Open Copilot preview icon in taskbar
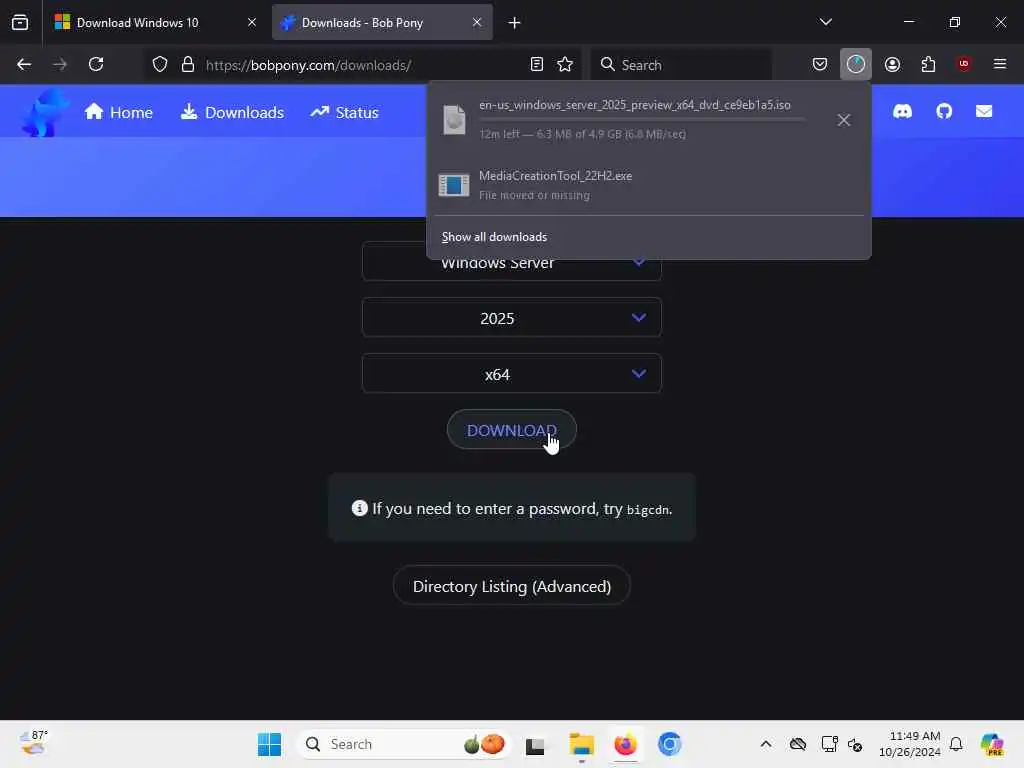1024x768 pixels. 992,744
